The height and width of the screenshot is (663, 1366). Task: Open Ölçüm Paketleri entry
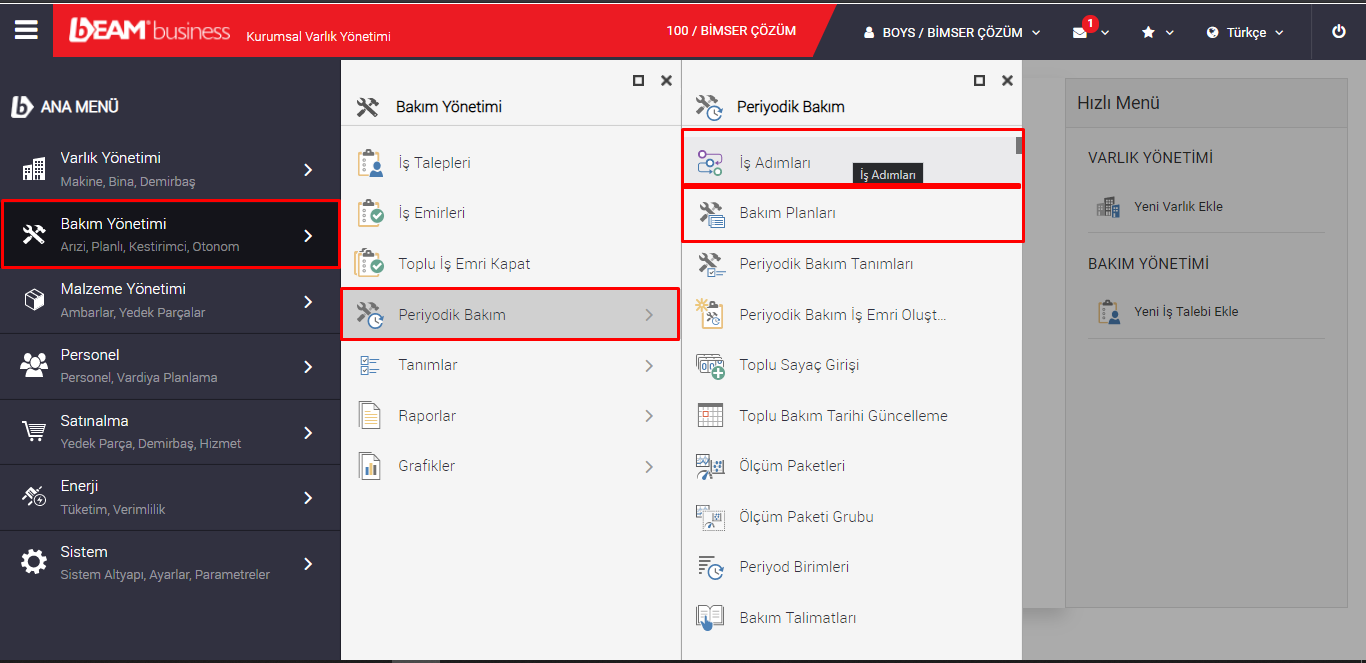coord(850,466)
